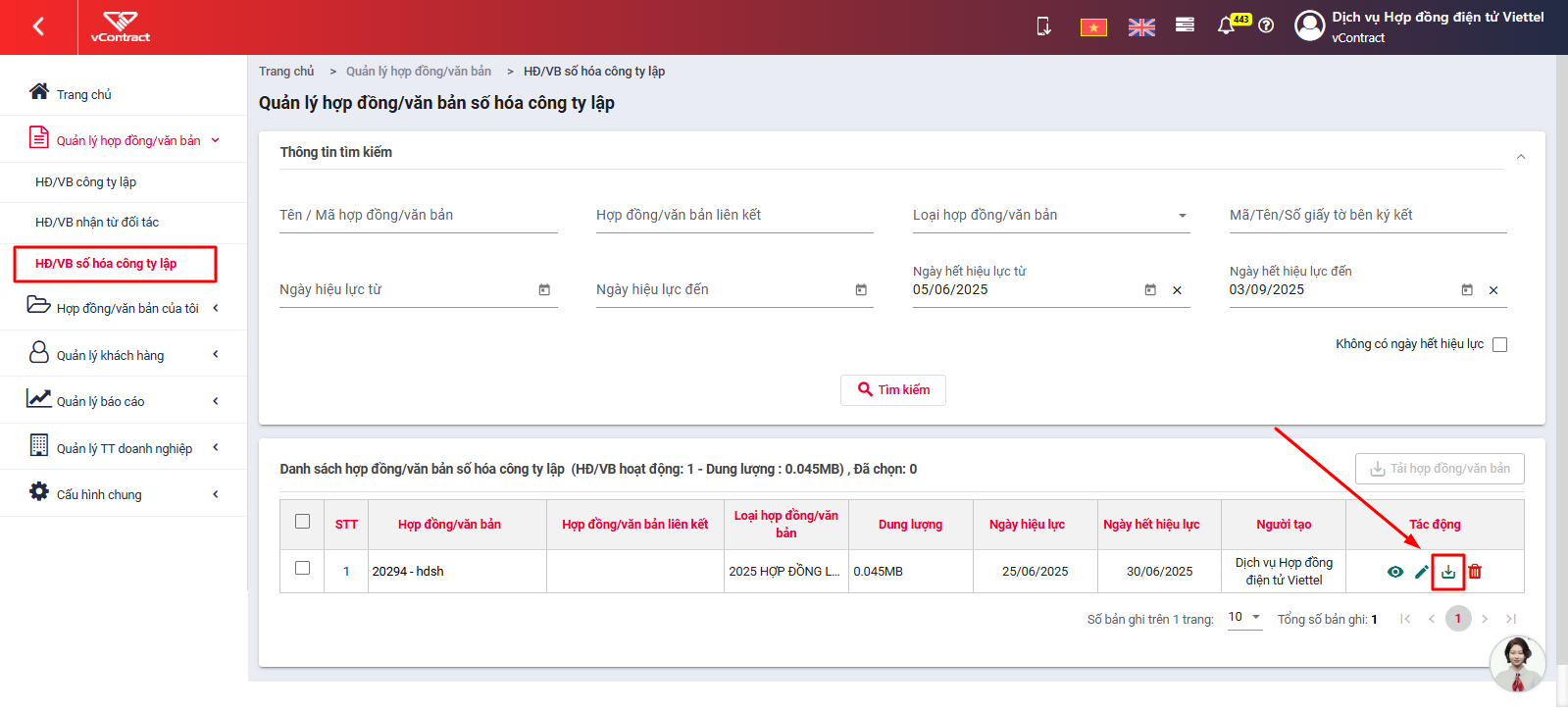Image resolution: width=1568 pixels, height=710 pixels.
Task: Click the red trash delete icon
Action: click(1475, 572)
